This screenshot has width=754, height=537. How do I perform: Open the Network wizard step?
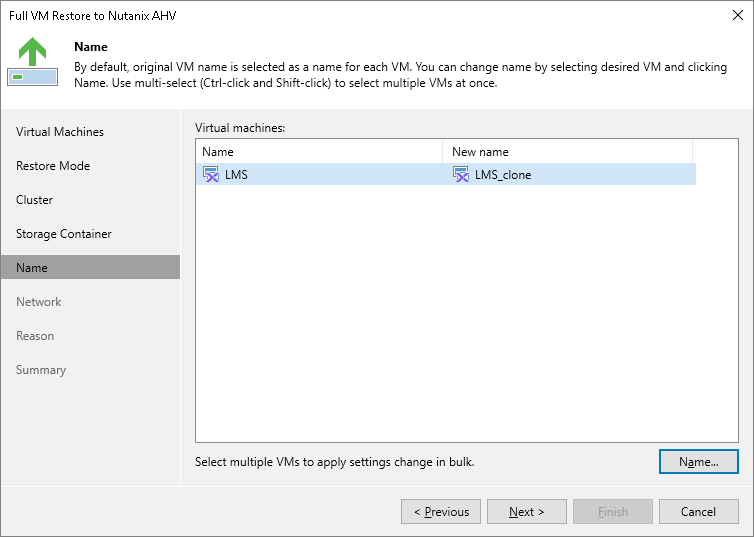39,302
